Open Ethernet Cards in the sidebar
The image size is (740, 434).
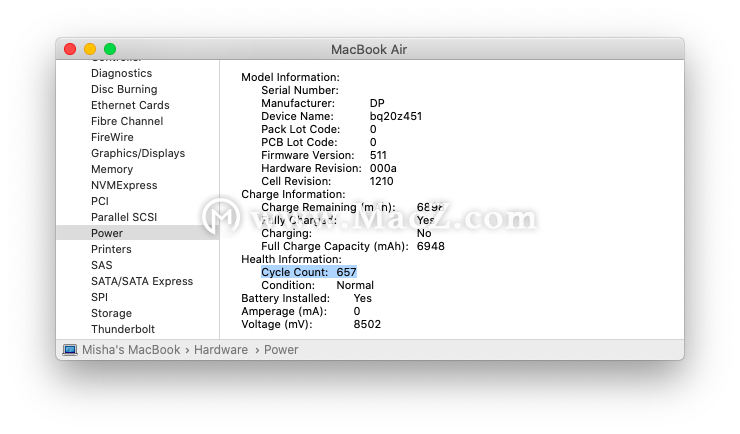click(130, 105)
